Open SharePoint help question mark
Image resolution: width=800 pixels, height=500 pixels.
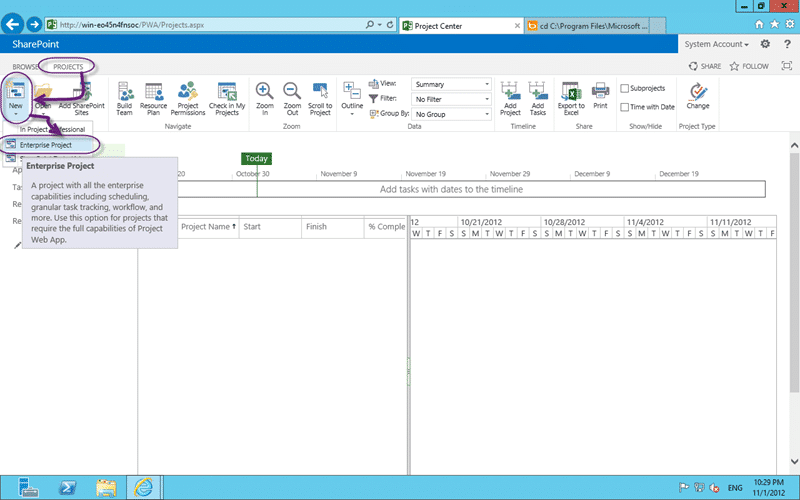click(x=787, y=44)
